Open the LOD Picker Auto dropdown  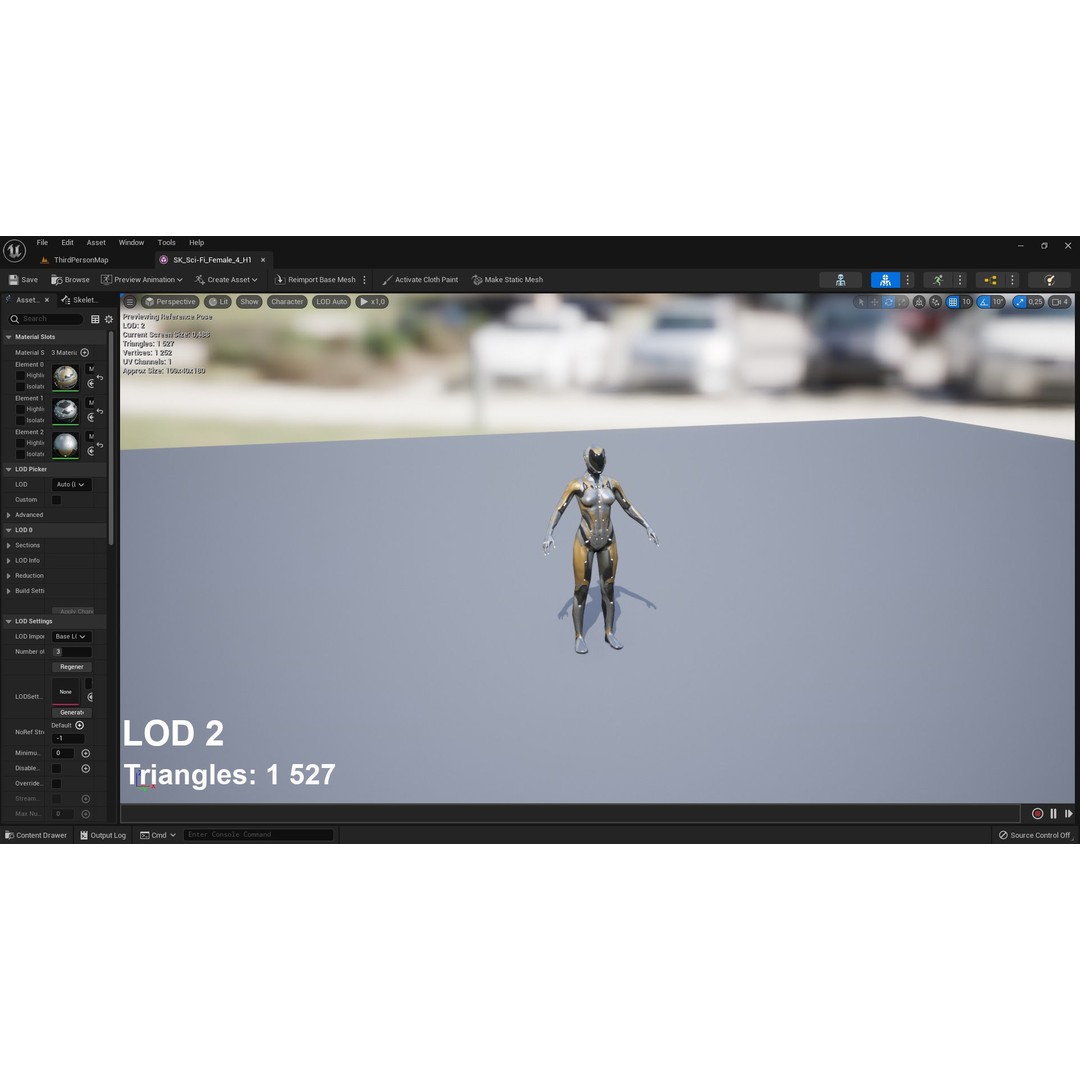coord(71,484)
